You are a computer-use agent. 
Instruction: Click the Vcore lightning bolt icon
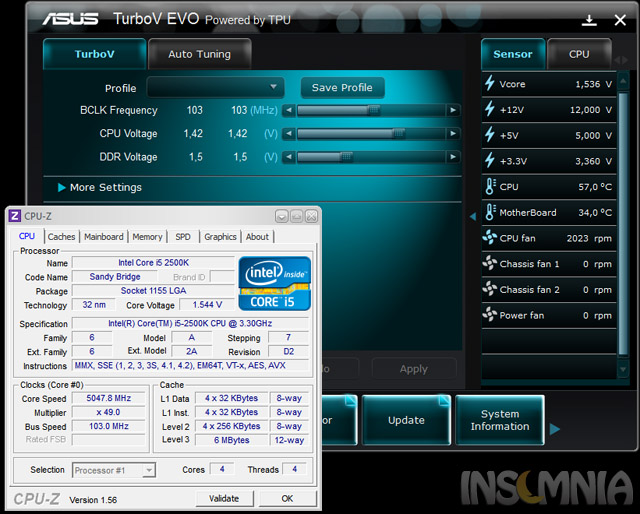pos(489,83)
